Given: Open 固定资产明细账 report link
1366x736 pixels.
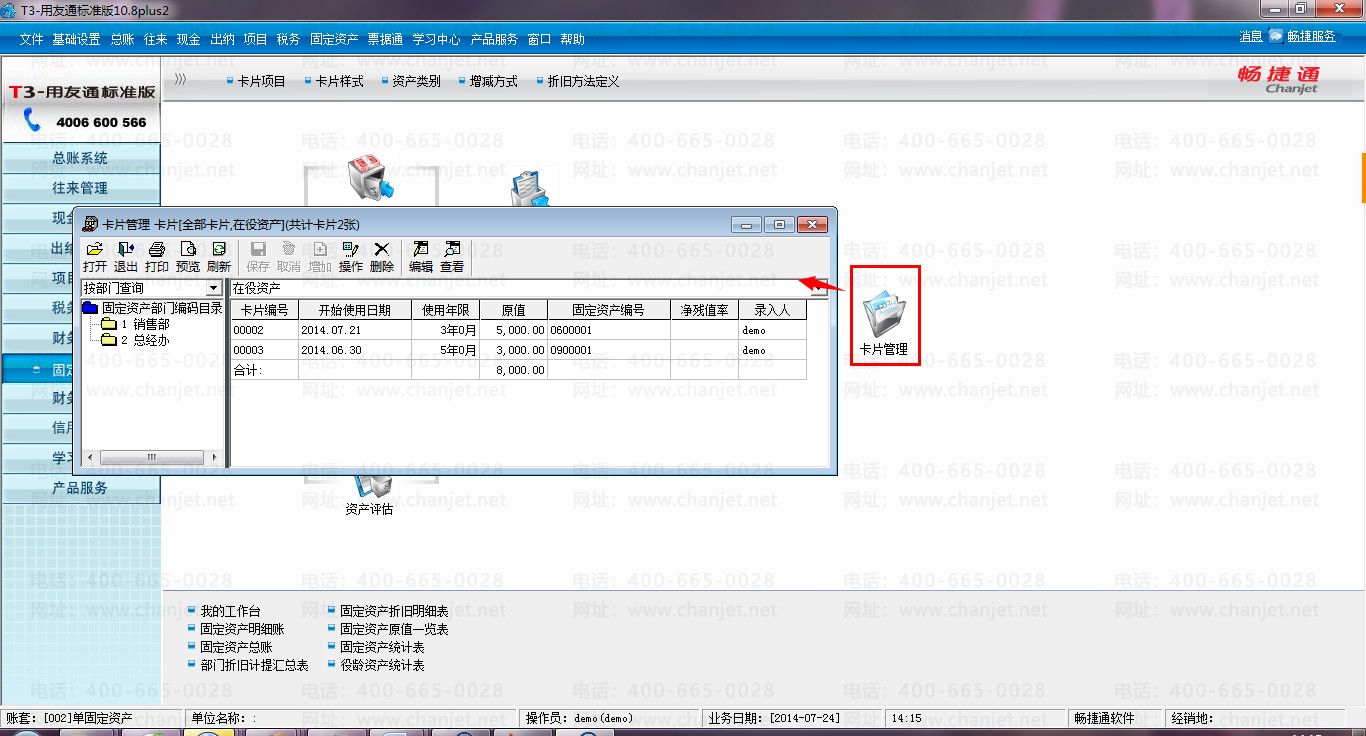Looking at the screenshot, I should click(242, 629).
